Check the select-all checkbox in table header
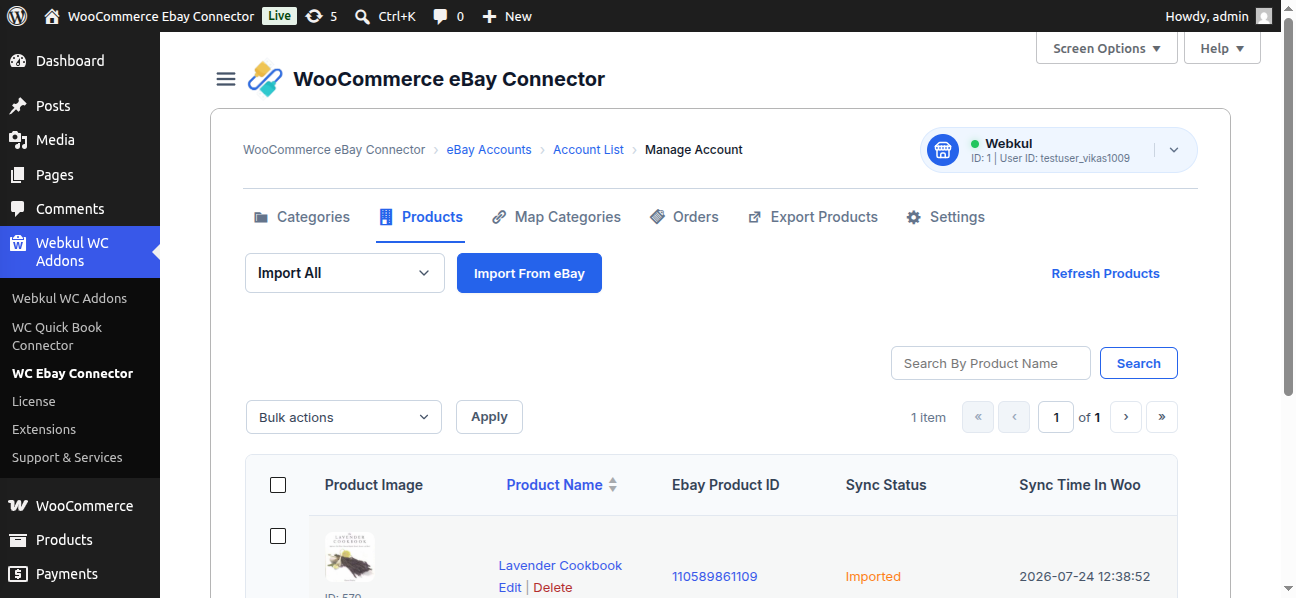Viewport: 1296px width, 598px height. tap(278, 485)
